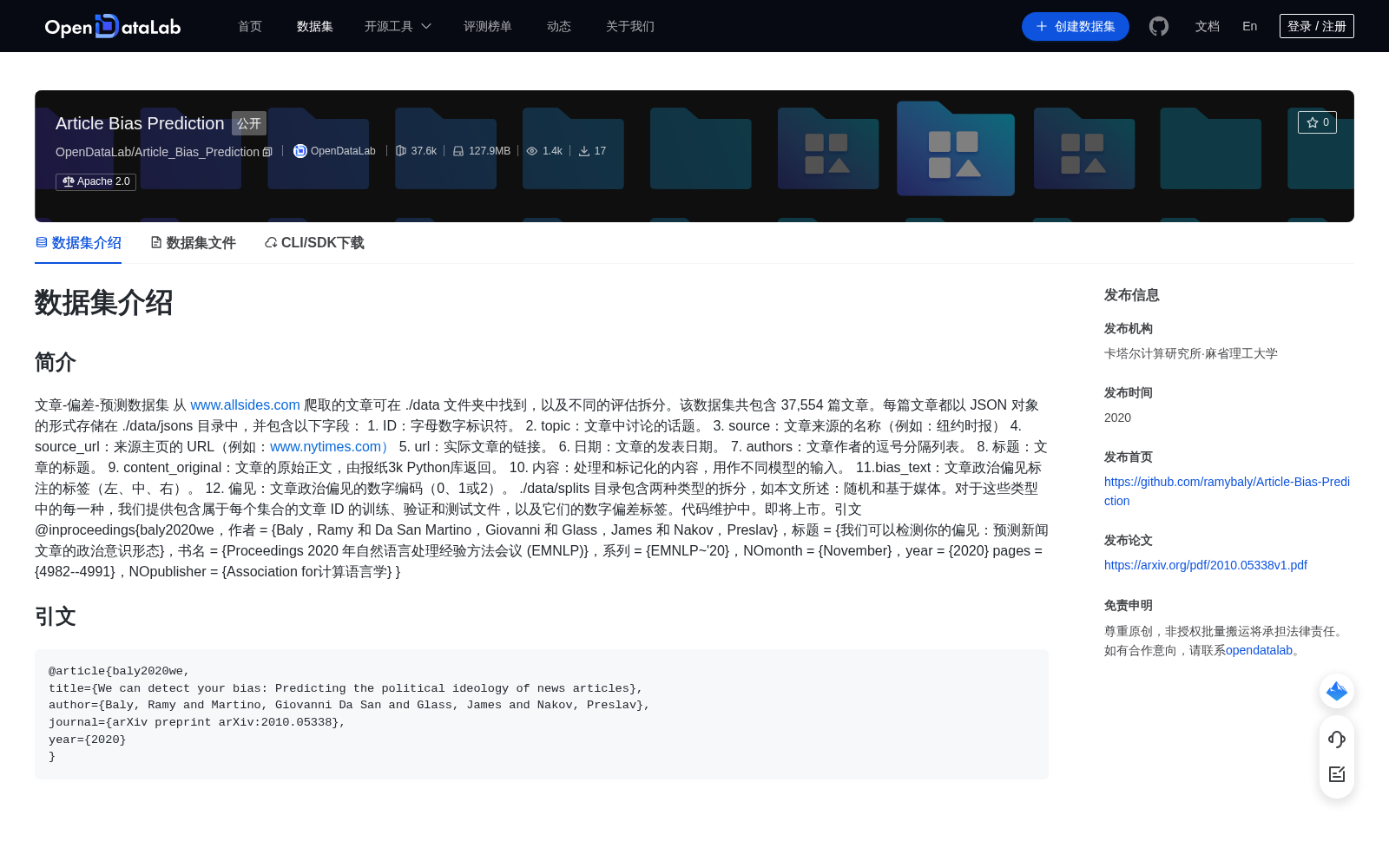Click the dataset size icon 127.9MB

[x=458, y=151]
